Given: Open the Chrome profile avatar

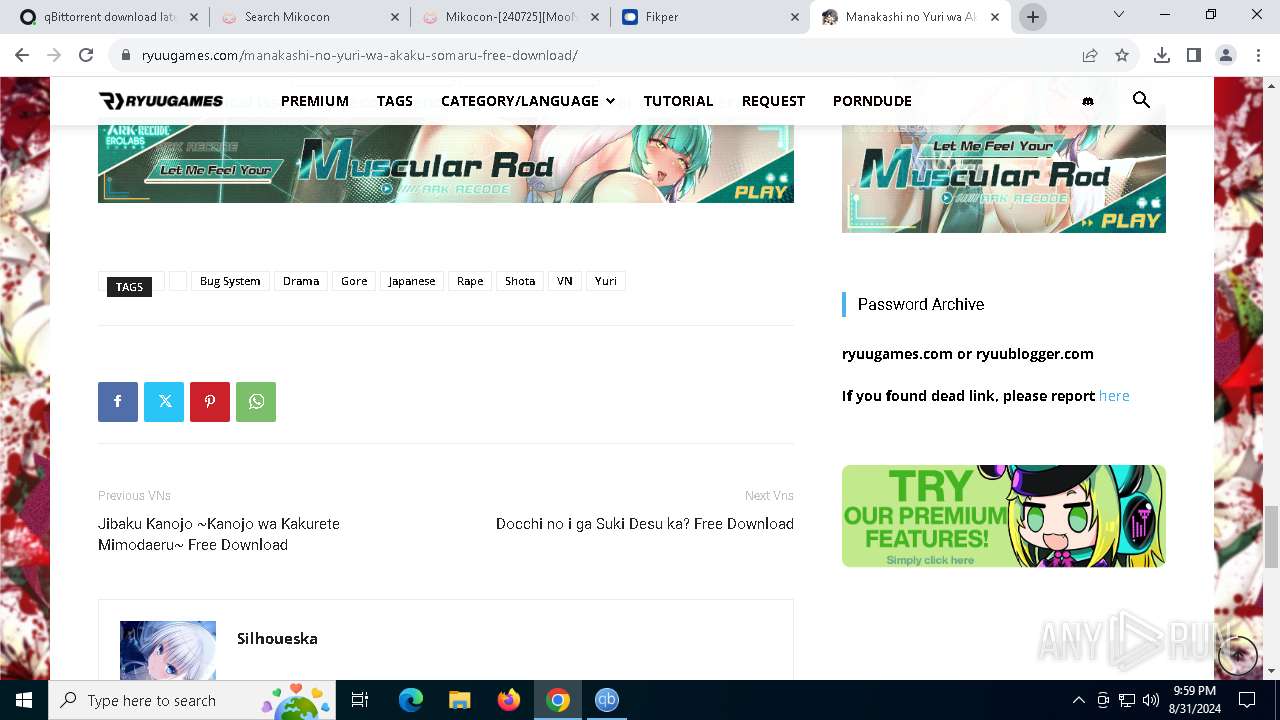Looking at the screenshot, I should click(1226, 56).
